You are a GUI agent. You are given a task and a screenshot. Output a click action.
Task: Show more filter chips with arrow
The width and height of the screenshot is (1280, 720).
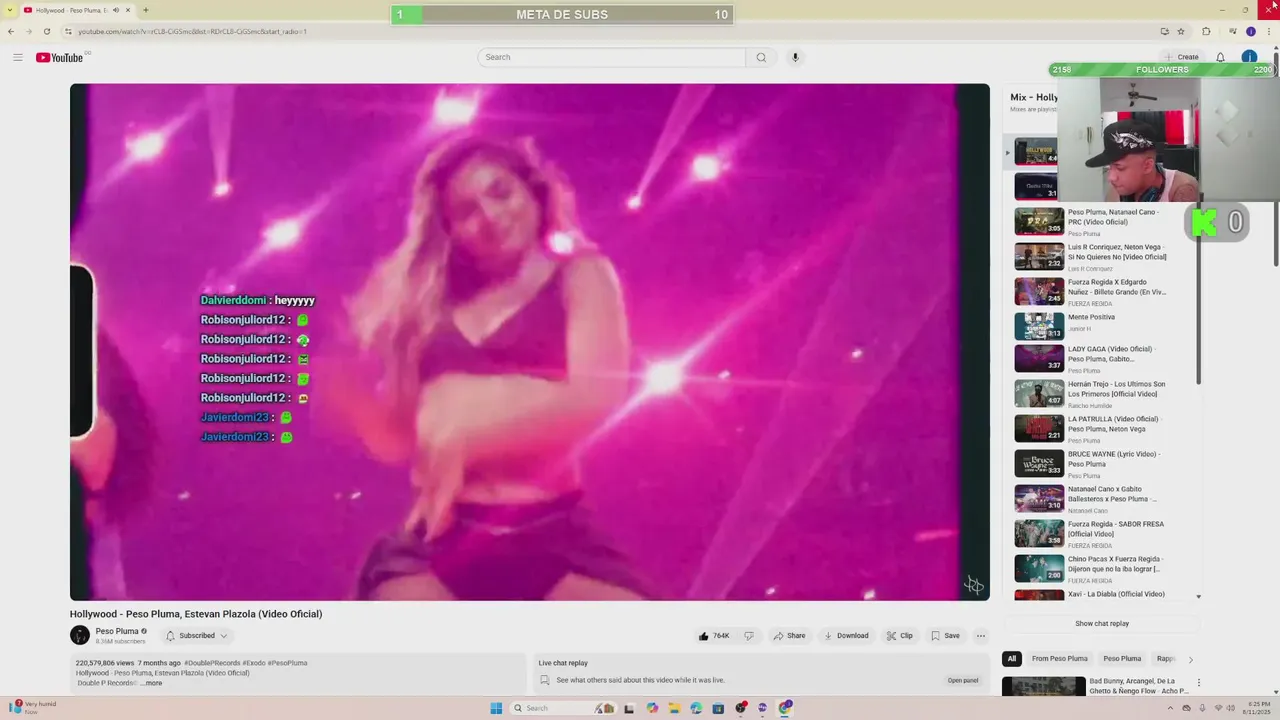(x=1190, y=659)
